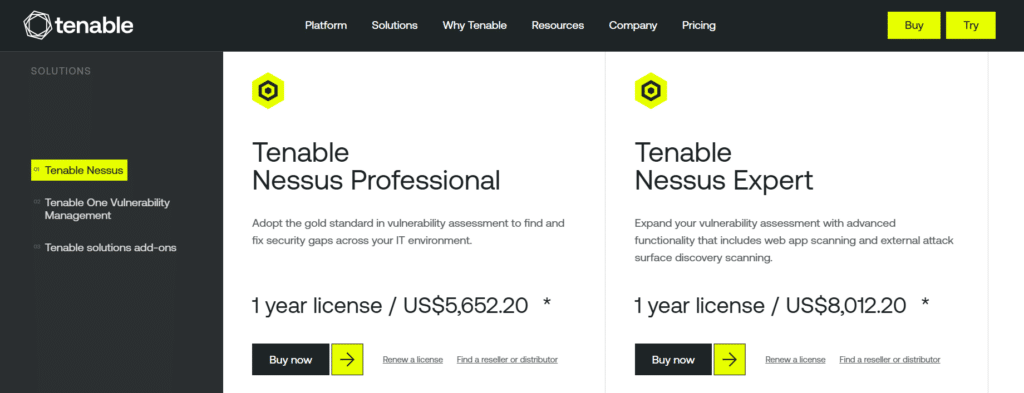The image size is (1024, 393).
Task: Open the Company menu
Action: click(x=633, y=25)
